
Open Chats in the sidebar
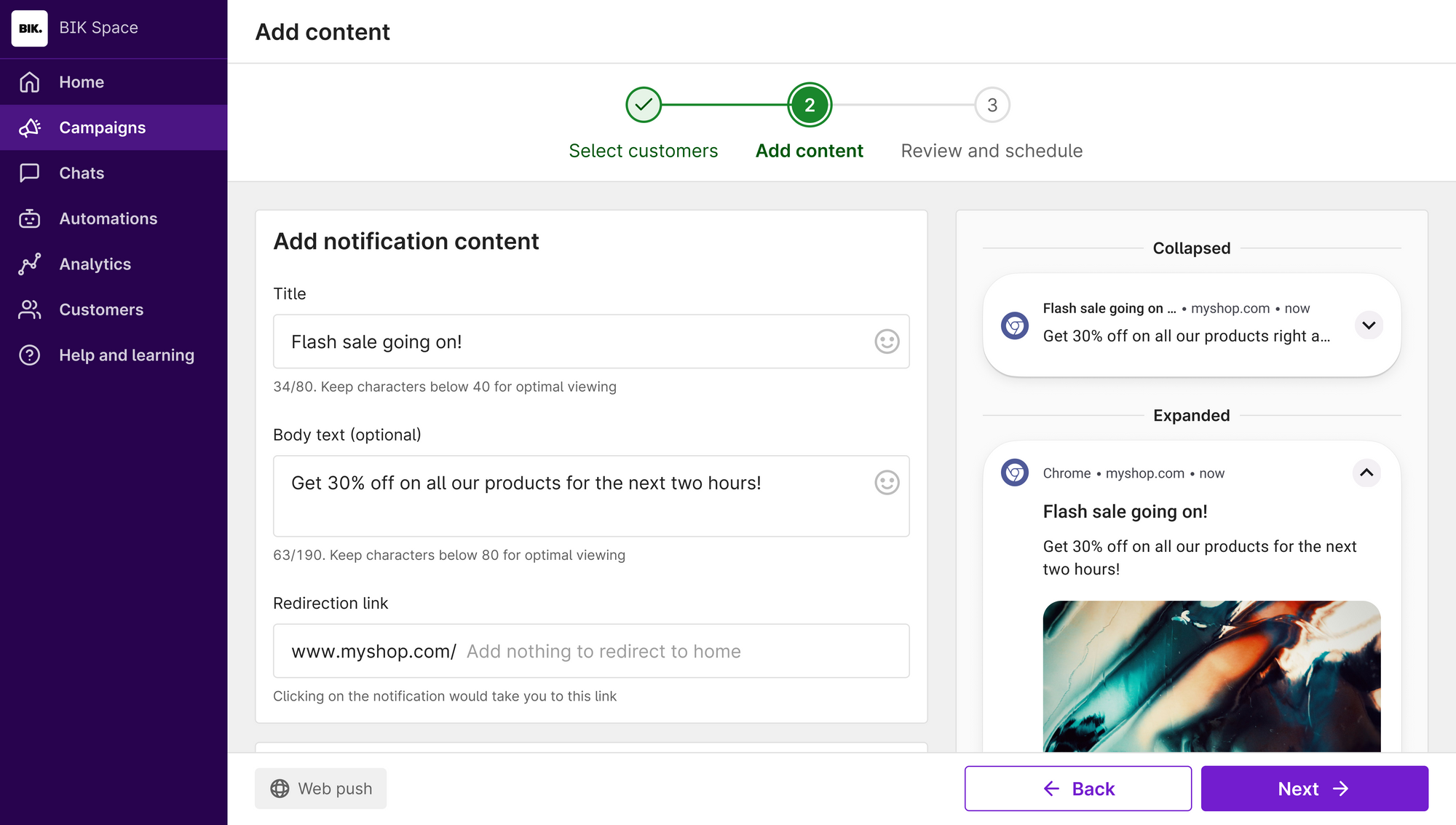coord(82,173)
